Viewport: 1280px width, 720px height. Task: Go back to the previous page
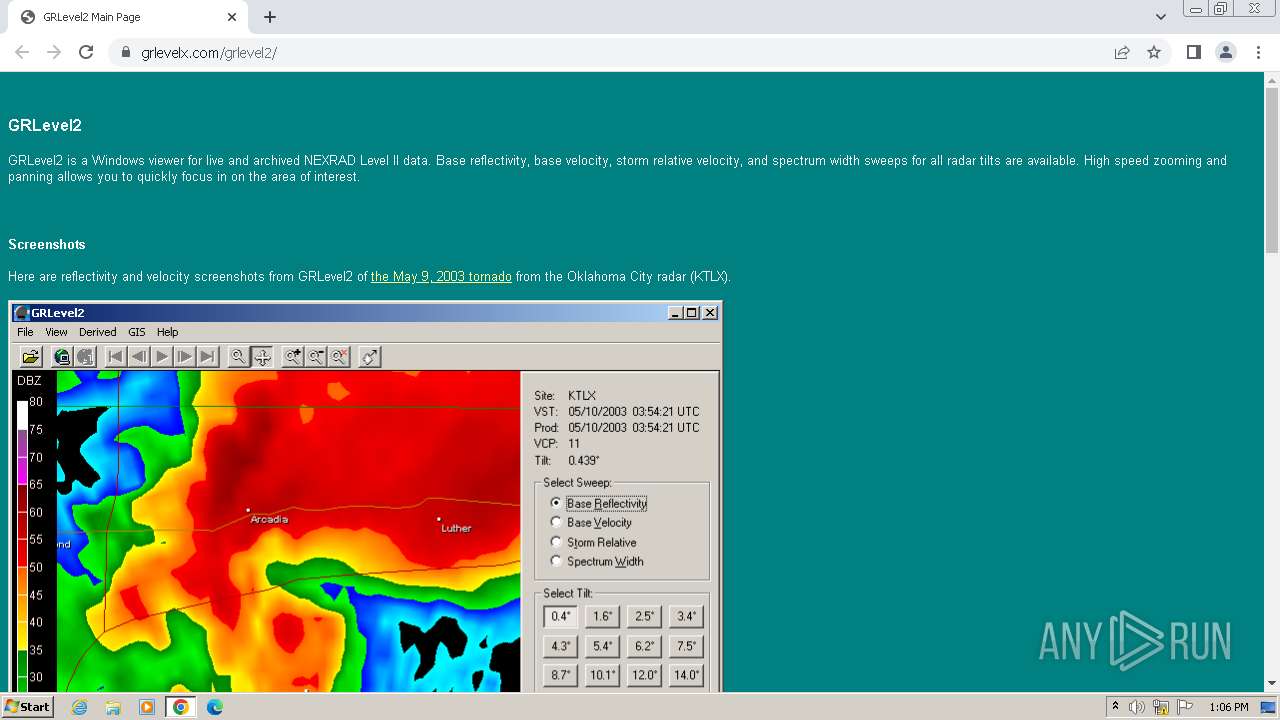point(22,52)
